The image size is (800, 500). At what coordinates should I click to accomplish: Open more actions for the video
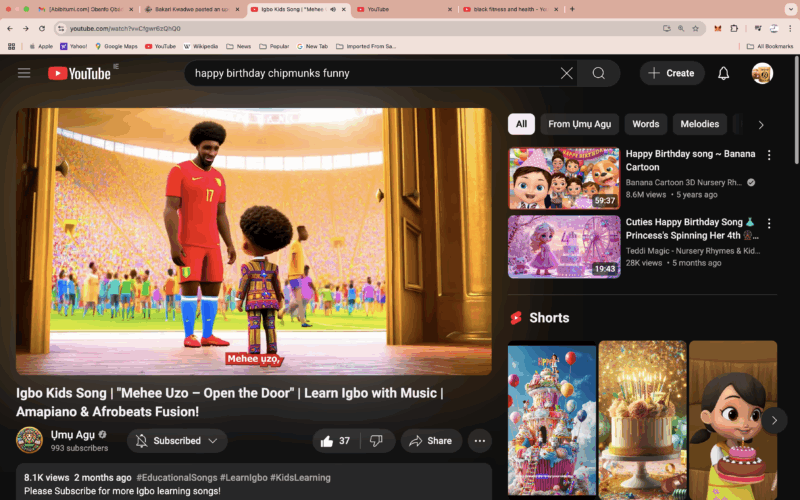coord(480,441)
